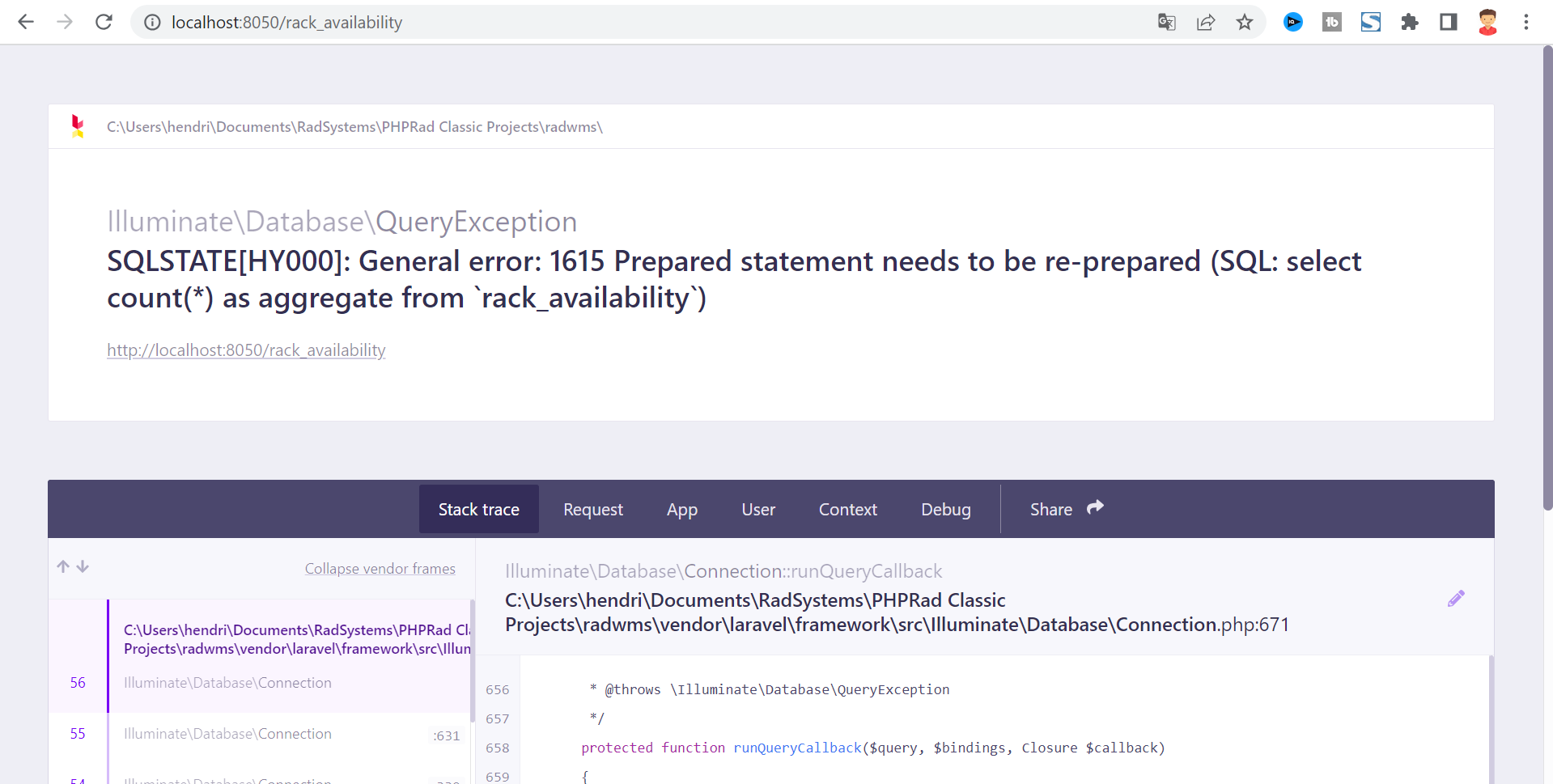Go to next frame with down arrow
This screenshot has height=784, width=1553.
[x=83, y=566]
